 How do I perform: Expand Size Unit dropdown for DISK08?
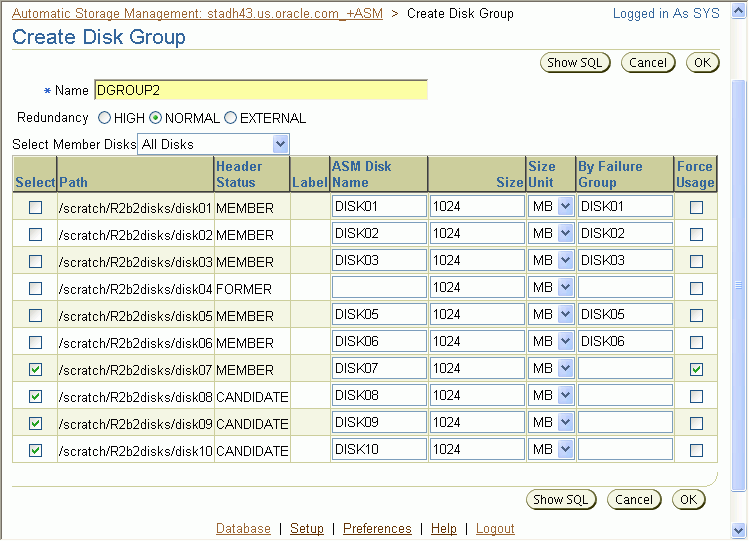(565, 396)
